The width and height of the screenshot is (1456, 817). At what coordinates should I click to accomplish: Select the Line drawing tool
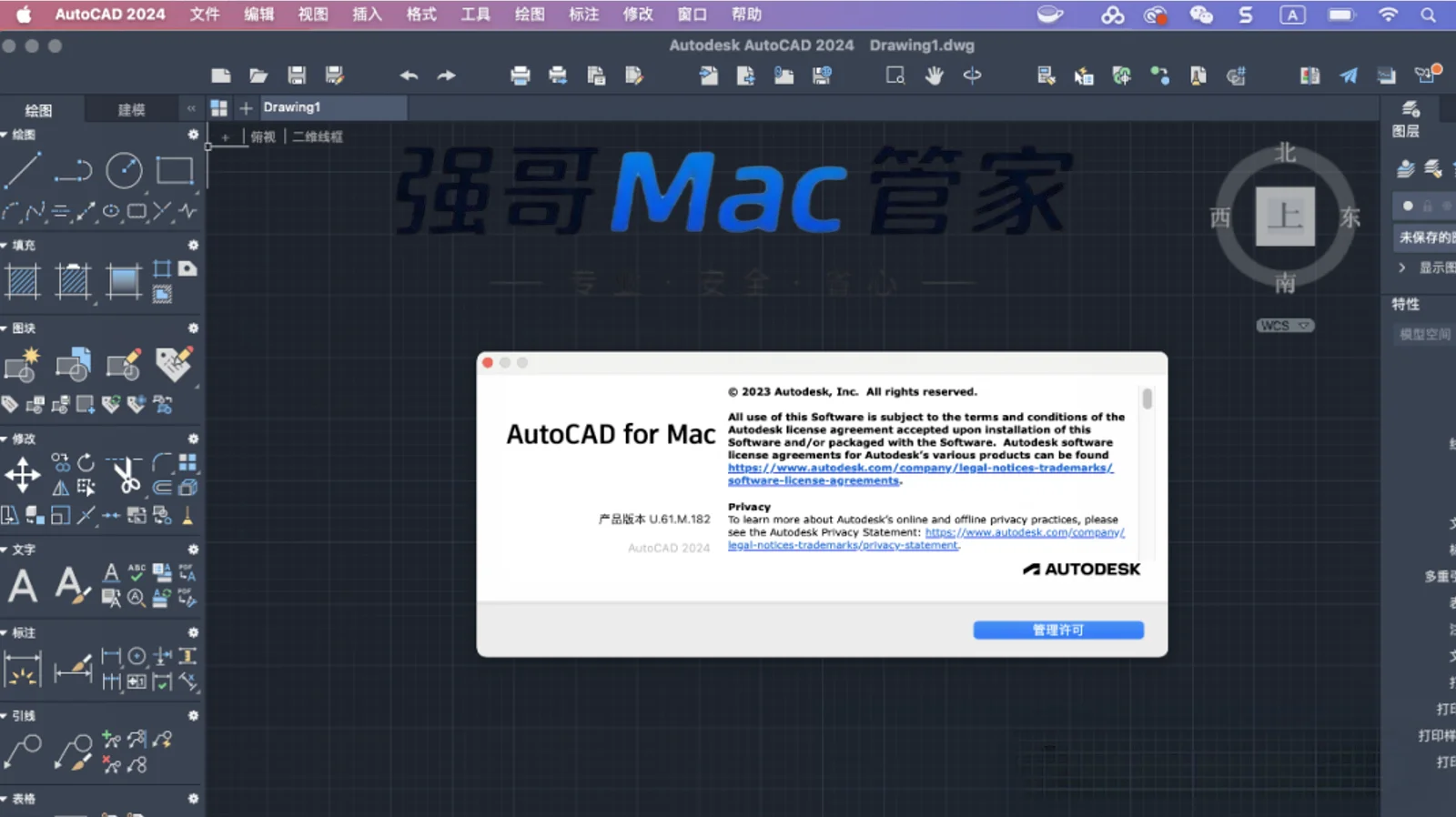23,170
